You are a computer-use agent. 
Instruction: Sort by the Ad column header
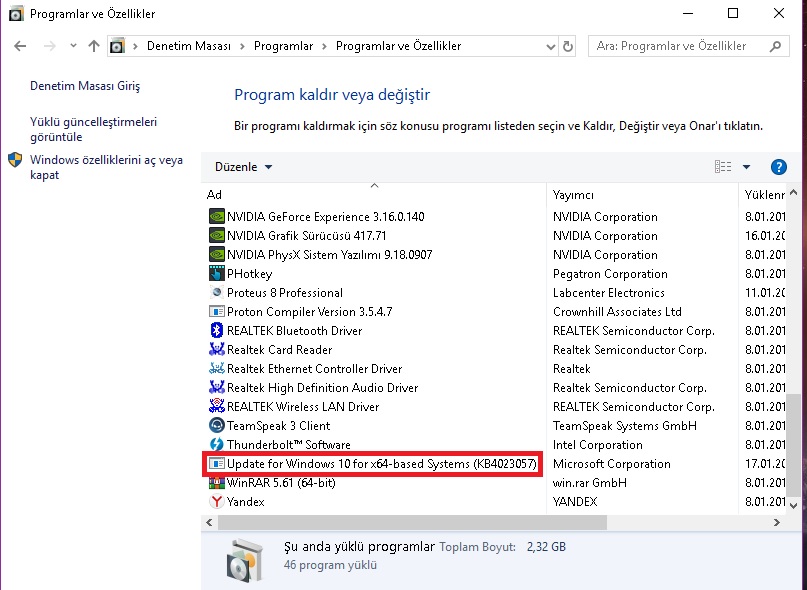(374, 195)
